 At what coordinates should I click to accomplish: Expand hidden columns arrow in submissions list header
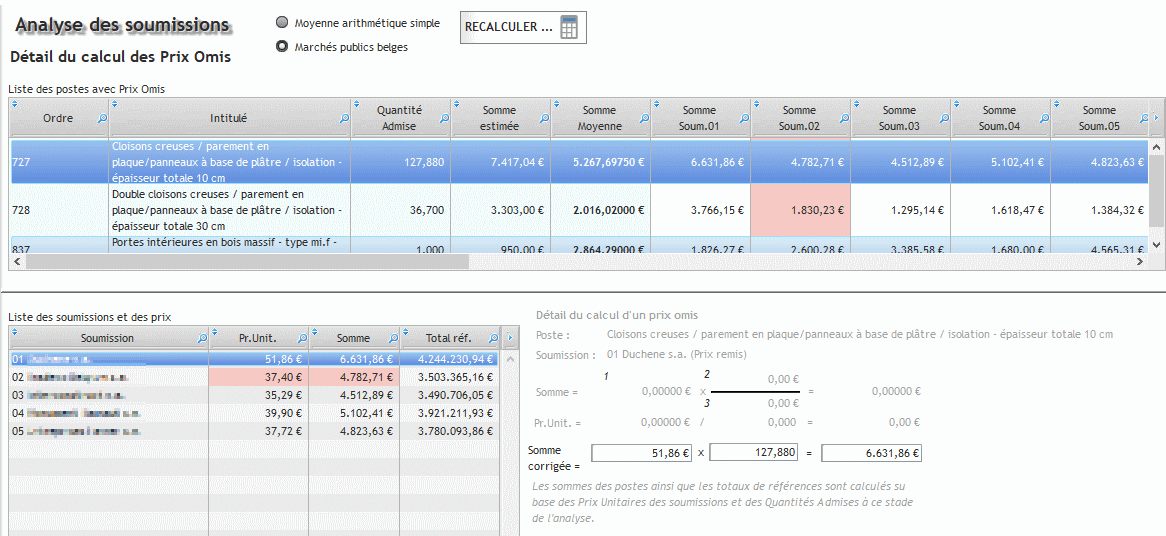click(x=509, y=338)
